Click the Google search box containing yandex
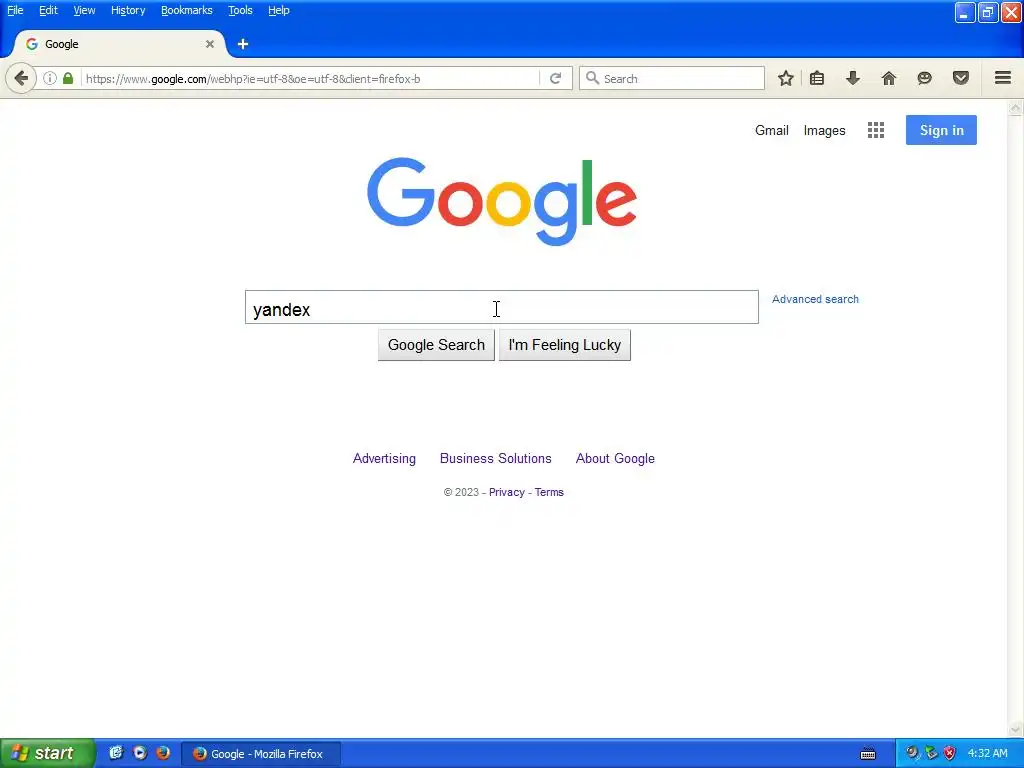The height and width of the screenshot is (768, 1024). click(502, 307)
